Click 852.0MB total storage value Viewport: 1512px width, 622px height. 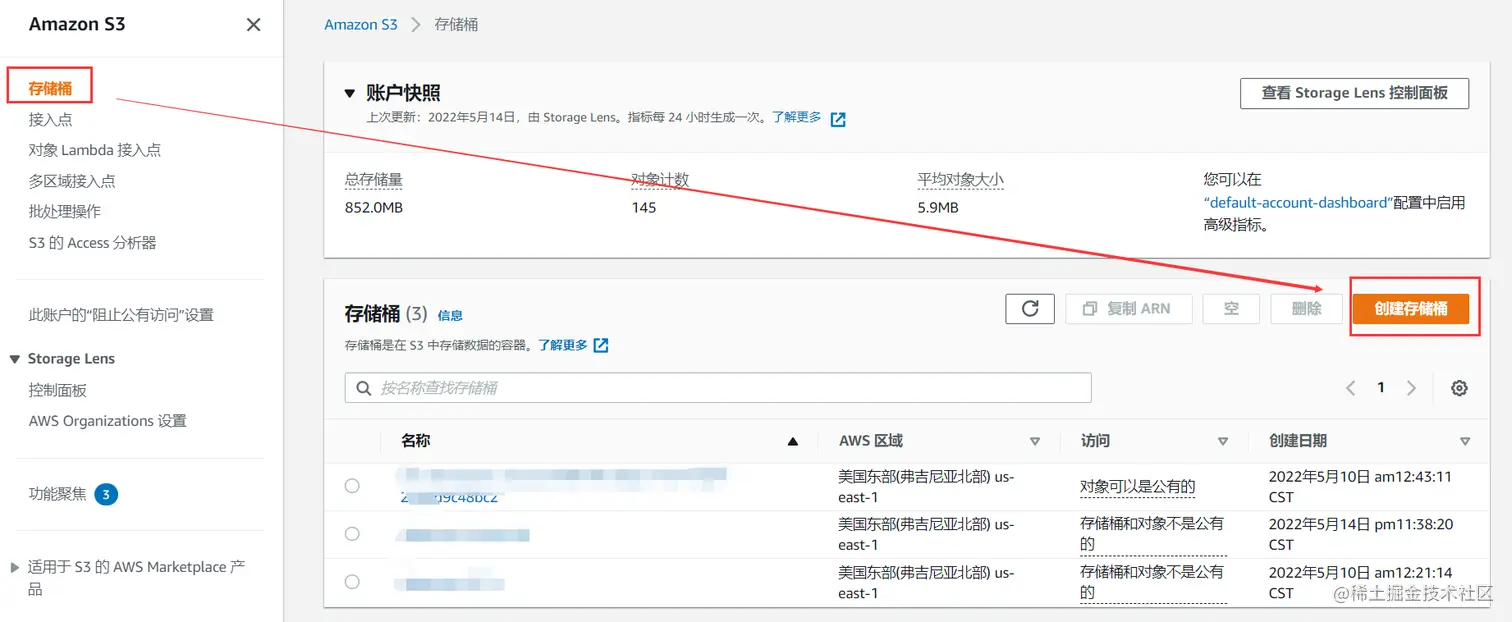374,208
